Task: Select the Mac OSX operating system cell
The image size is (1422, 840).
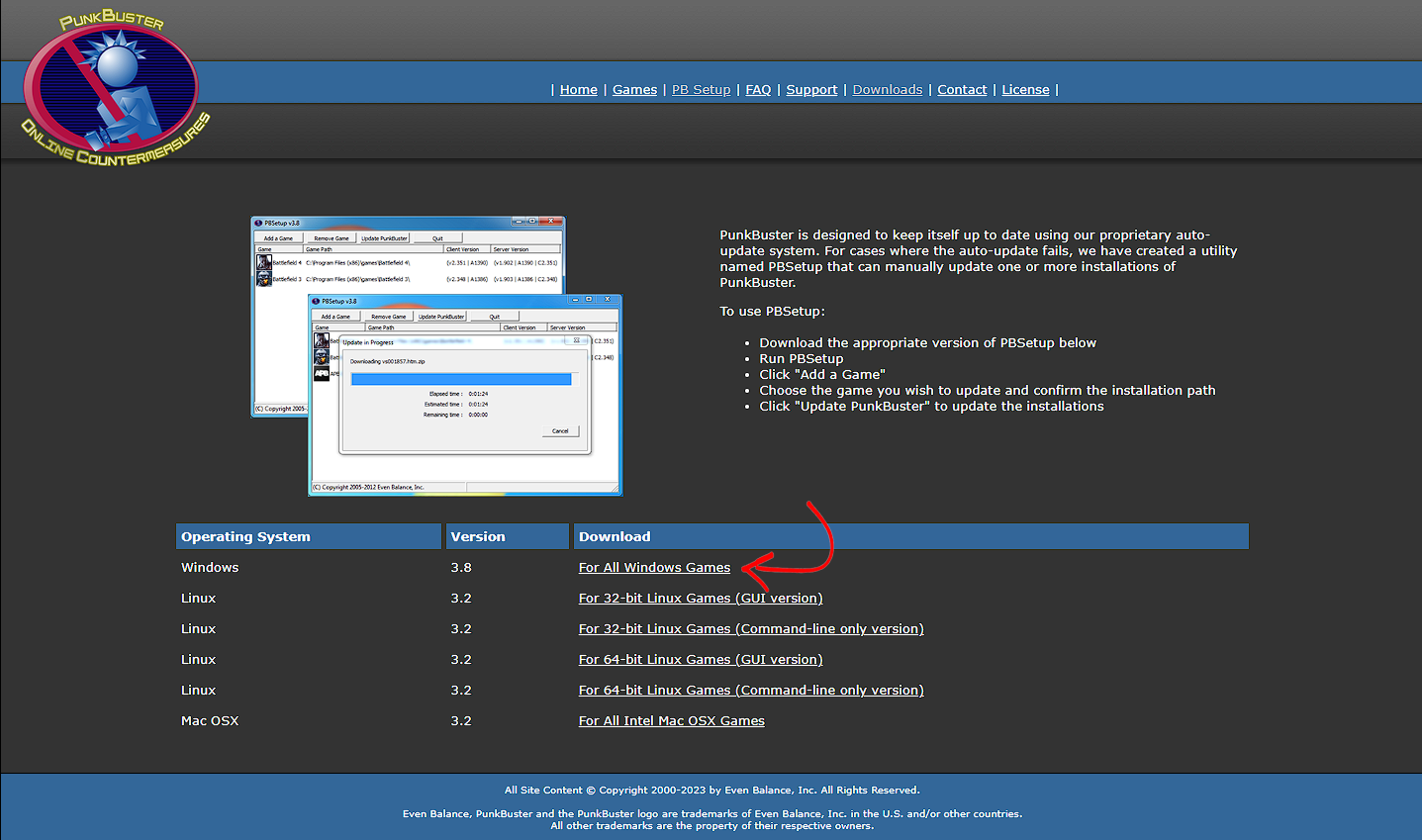Action: pos(210,721)
